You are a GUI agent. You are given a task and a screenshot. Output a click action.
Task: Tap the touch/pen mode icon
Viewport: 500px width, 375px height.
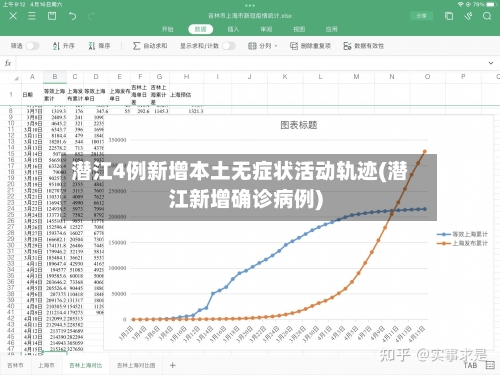tap(468, 16)
